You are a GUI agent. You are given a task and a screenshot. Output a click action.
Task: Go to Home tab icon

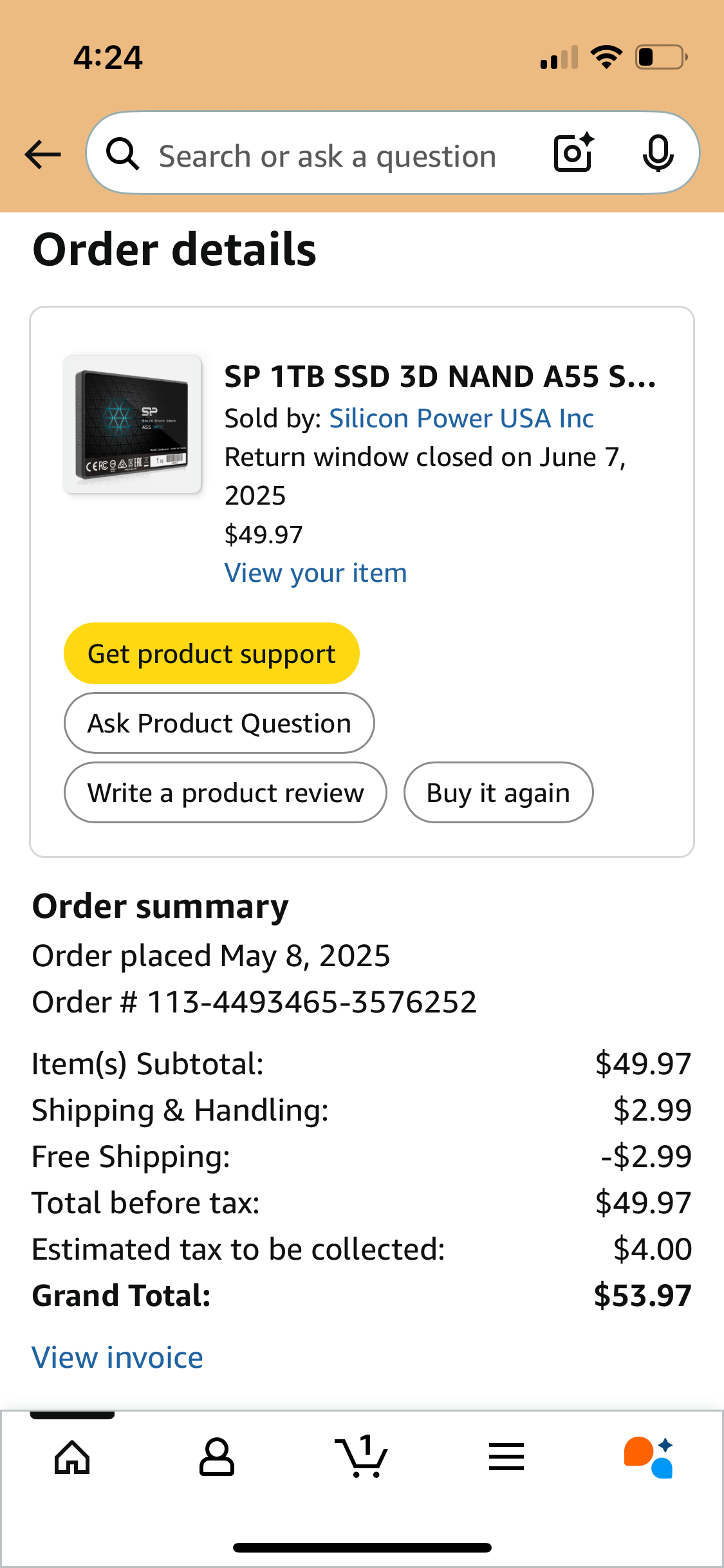[x=72, y=1457]
